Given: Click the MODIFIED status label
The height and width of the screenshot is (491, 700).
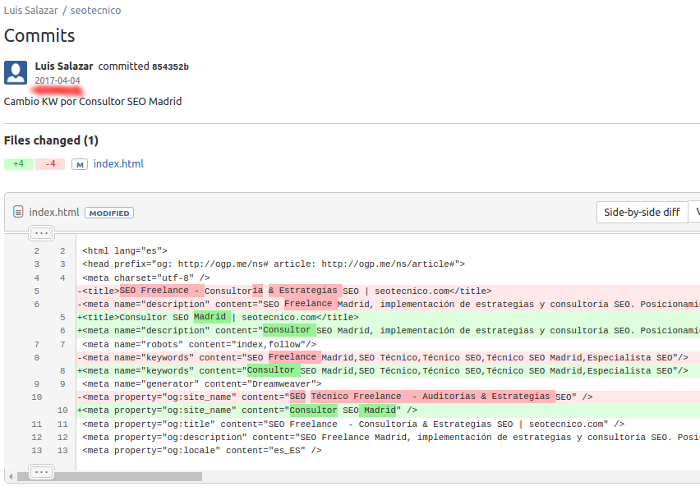Looking at the screenshot, I should [x=109, y=213].
